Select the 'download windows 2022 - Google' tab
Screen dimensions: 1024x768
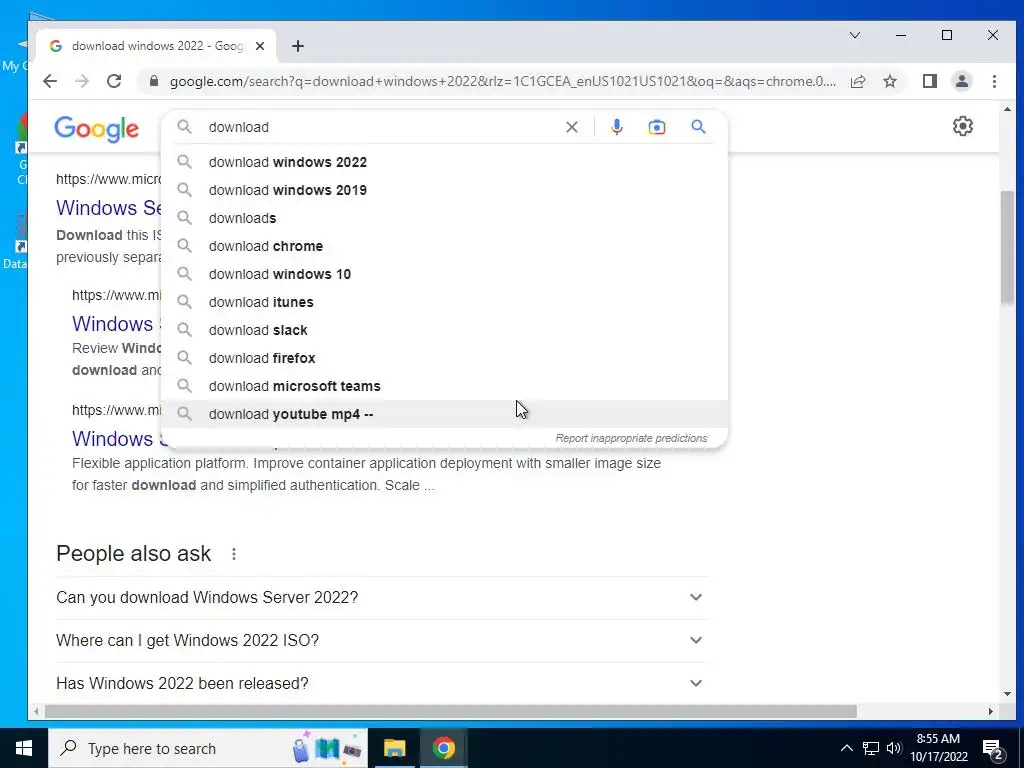tap(155, 46)
